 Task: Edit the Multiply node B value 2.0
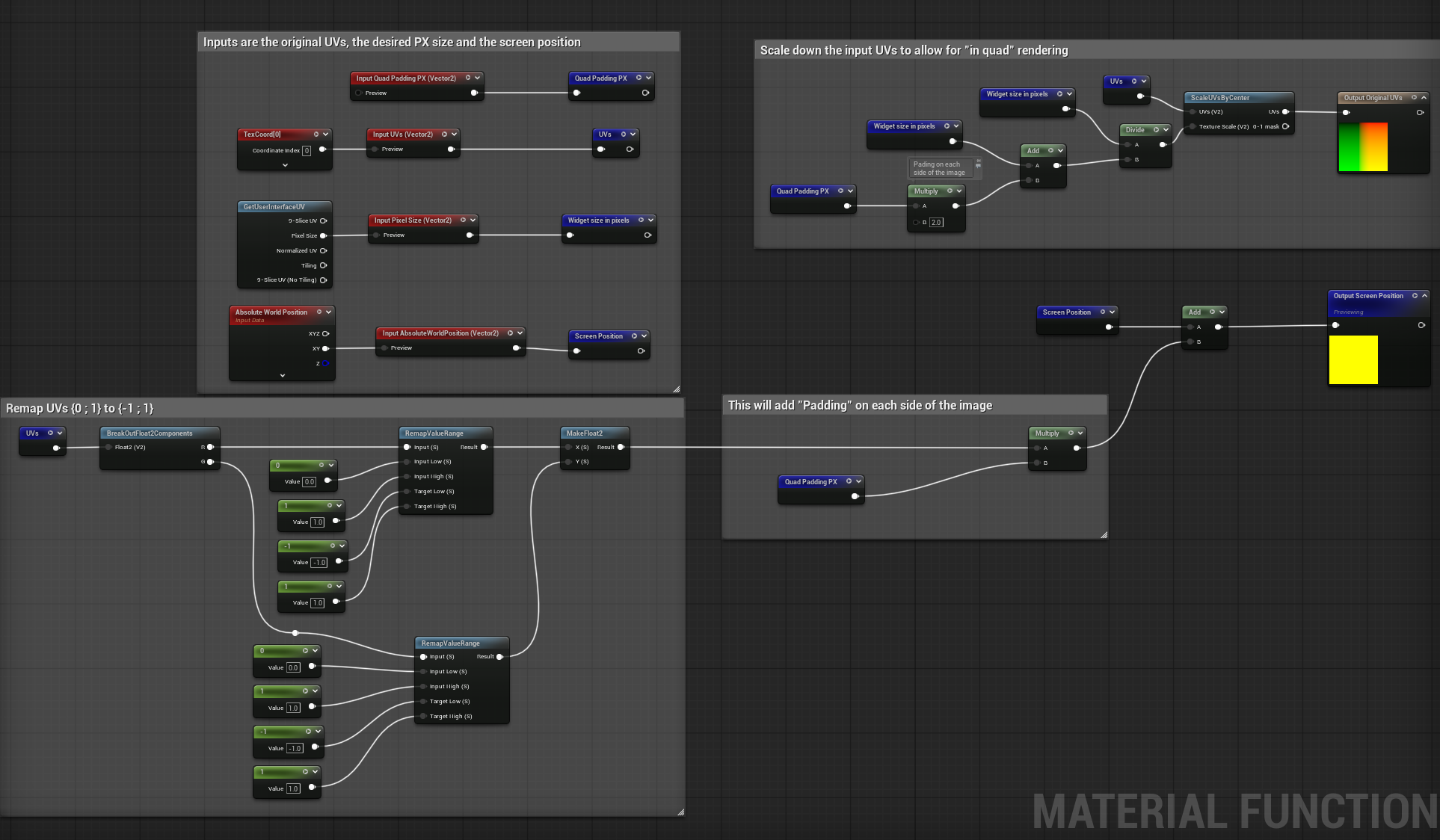coord(936,222)
